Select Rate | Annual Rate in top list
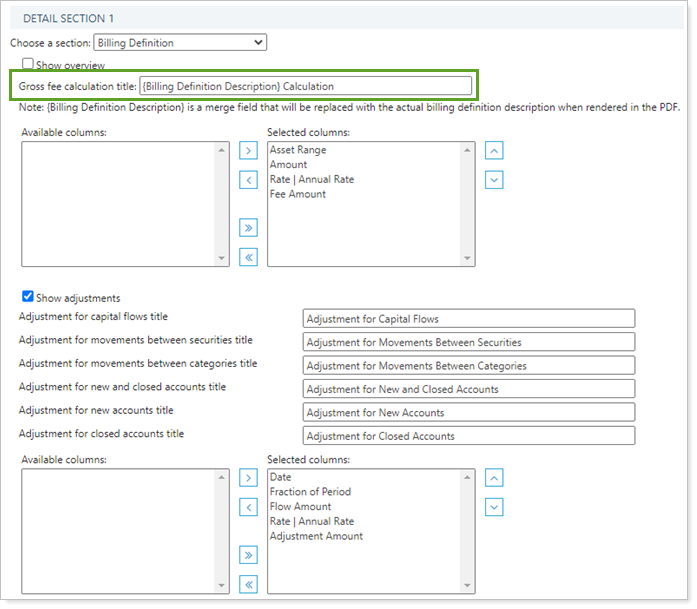This screenshot has width=697, height=609. tap(312, 179)
